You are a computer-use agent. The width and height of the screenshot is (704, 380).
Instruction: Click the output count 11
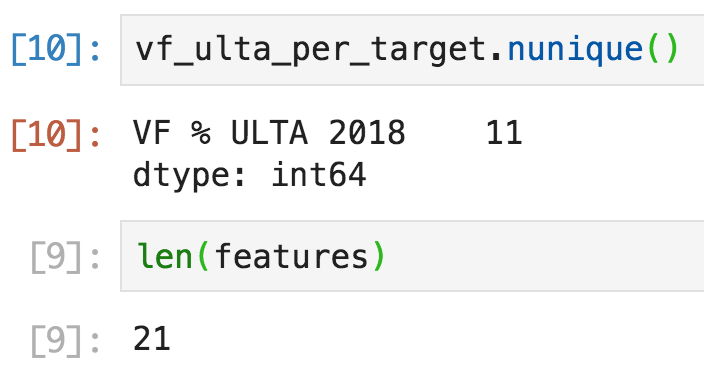(505, 133)
